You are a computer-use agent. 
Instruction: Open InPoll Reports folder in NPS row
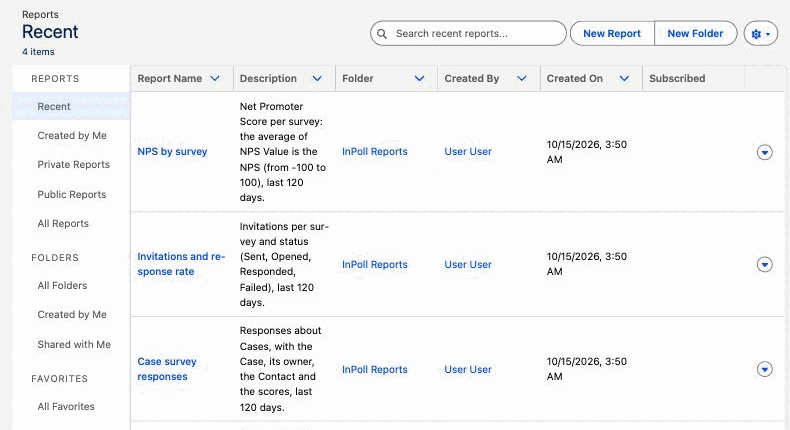point(375,152)
